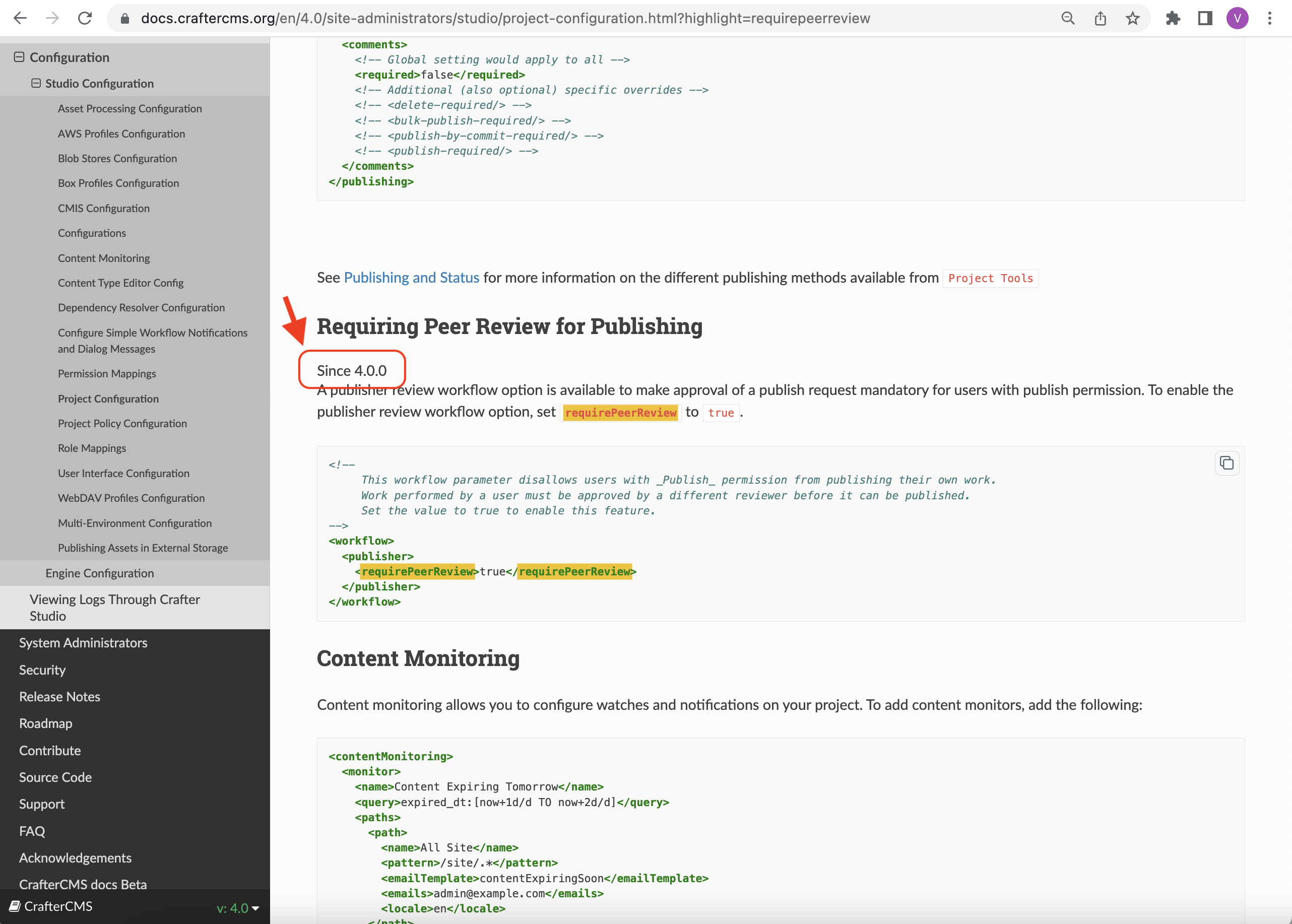The width and height of the screenshot is (1292, 924).
Task: Open Acknowledgements page
Action: pyautogui.click(x=75, y=858)
